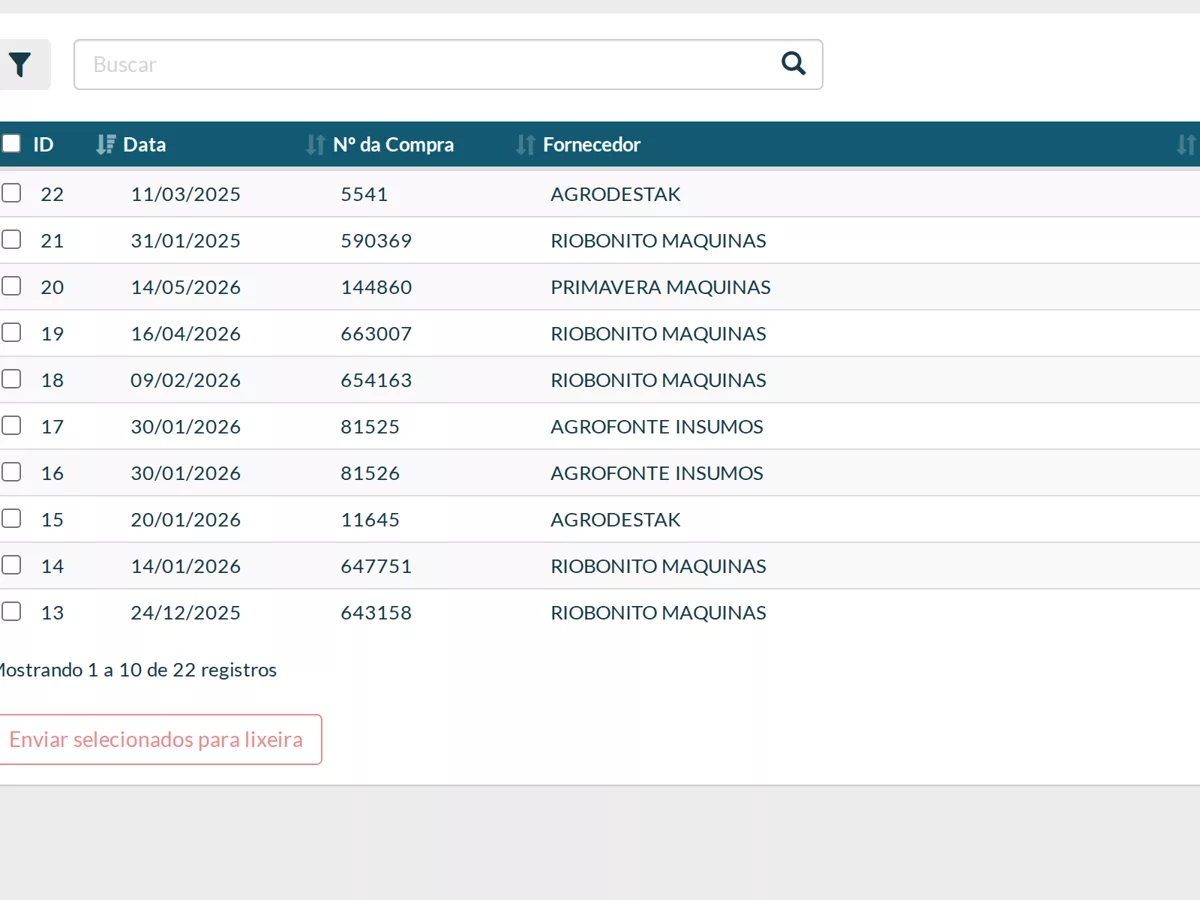Mark the checkbox for record ID 17
This screenshot has height=900, width=1200.
point(11,425)
